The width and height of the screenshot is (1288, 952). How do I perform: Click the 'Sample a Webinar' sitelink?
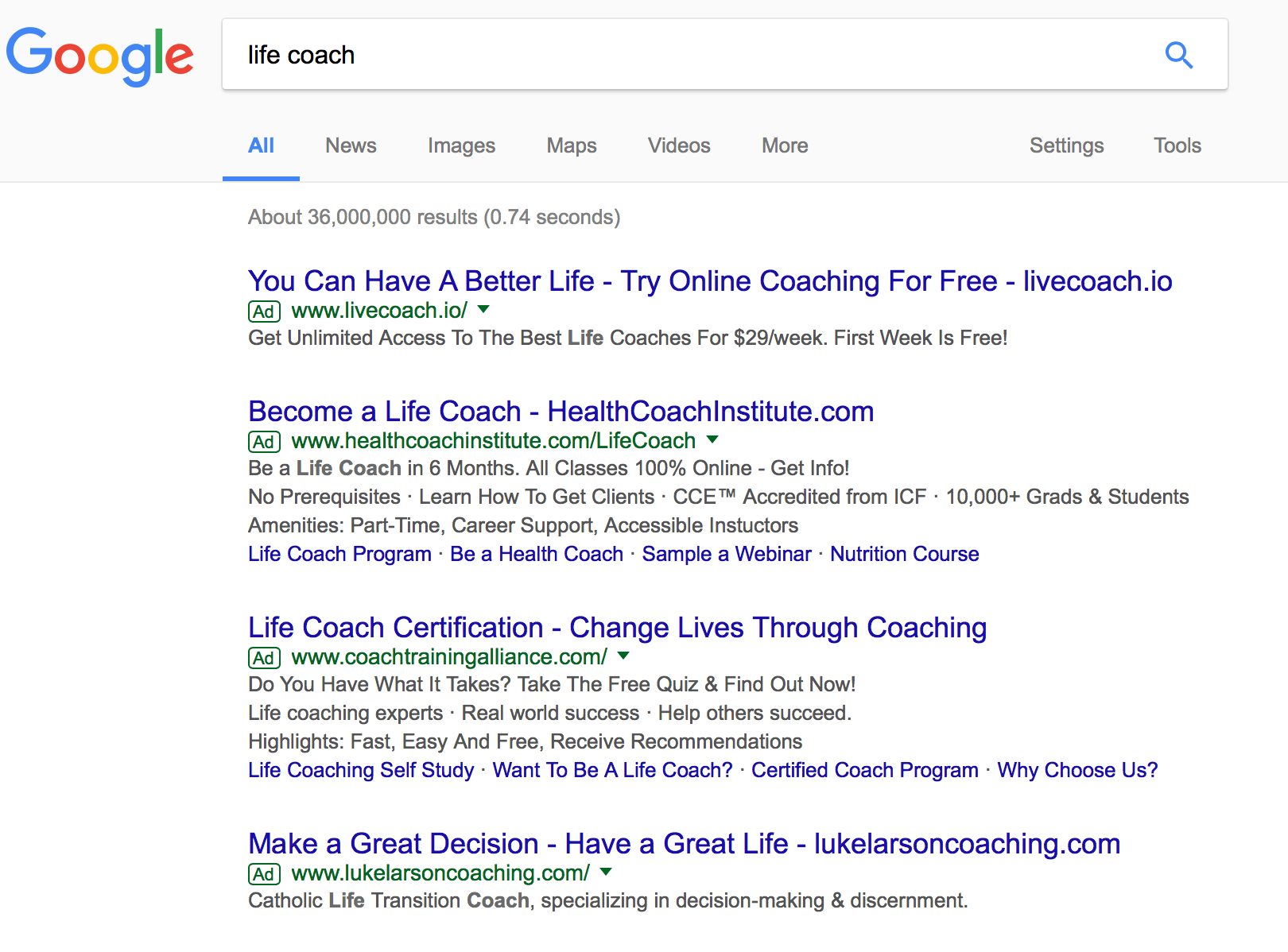tap(727, 554)
